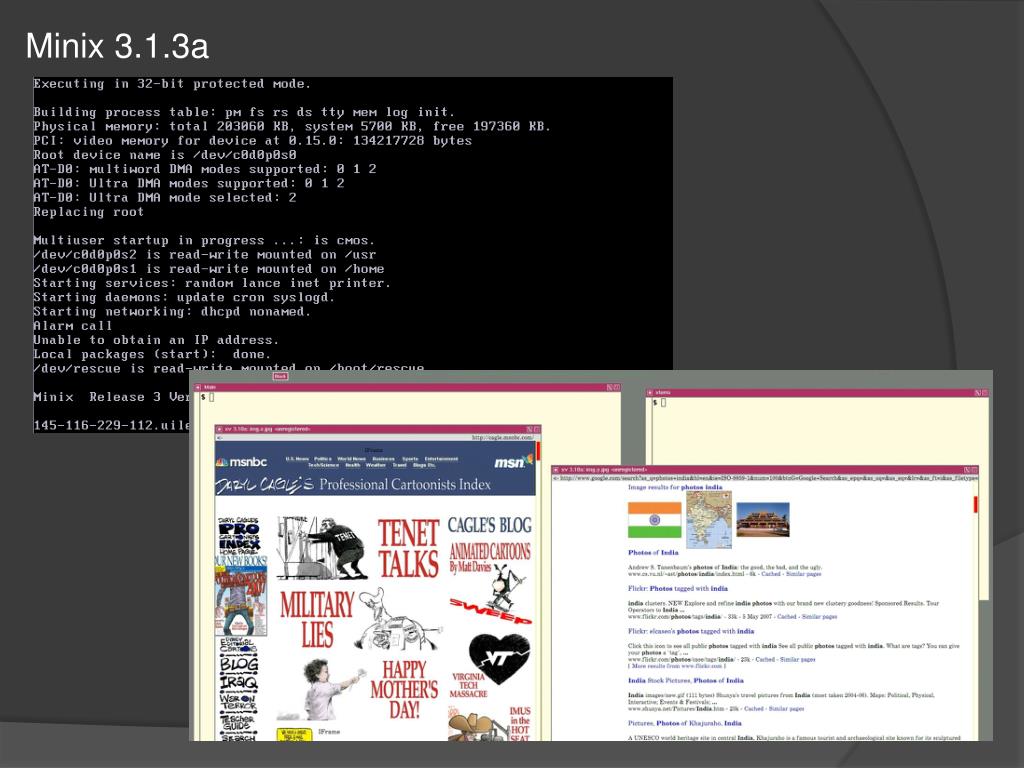
Task: Click the India map image result
Action: coord(709,519)
